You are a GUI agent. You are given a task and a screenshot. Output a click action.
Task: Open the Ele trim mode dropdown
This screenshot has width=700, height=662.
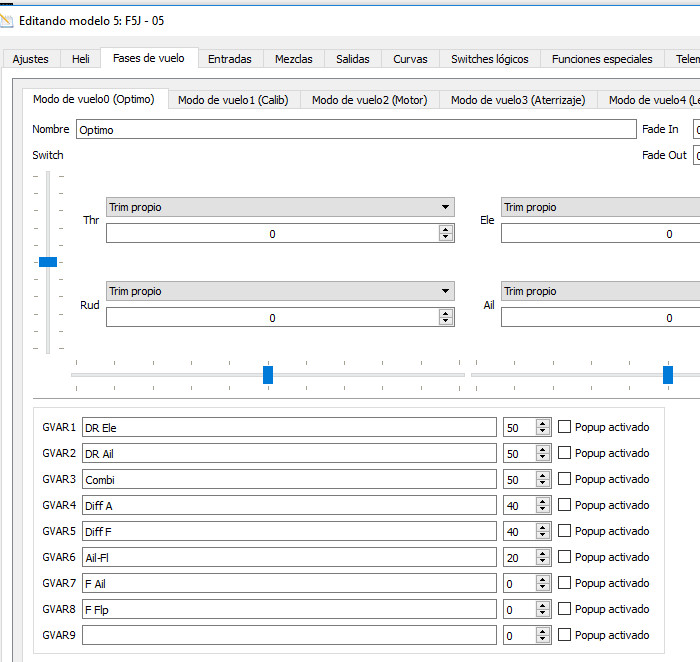[600, 207]
